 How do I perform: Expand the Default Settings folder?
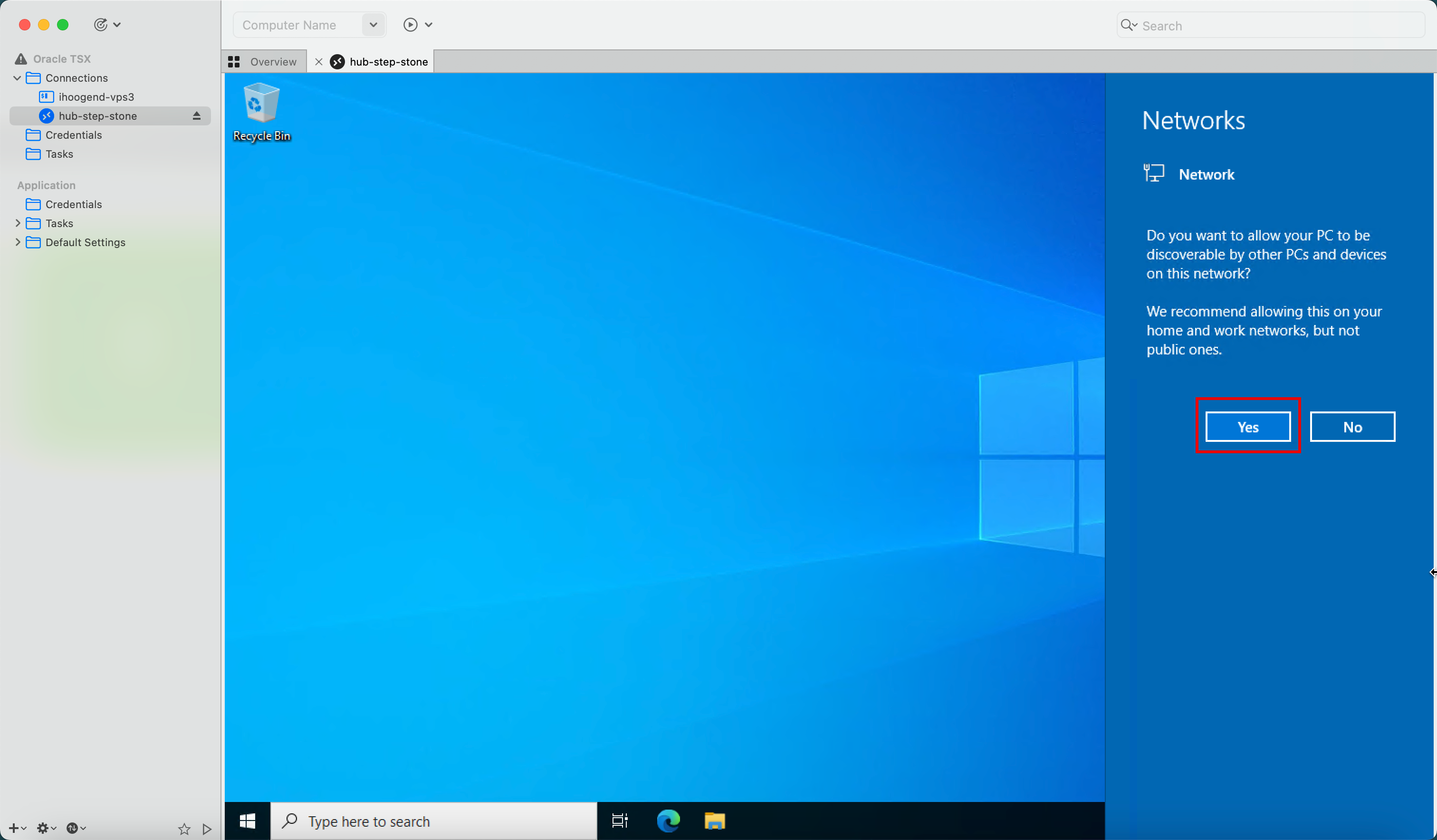pyautogui.click(x=17, y=242)
